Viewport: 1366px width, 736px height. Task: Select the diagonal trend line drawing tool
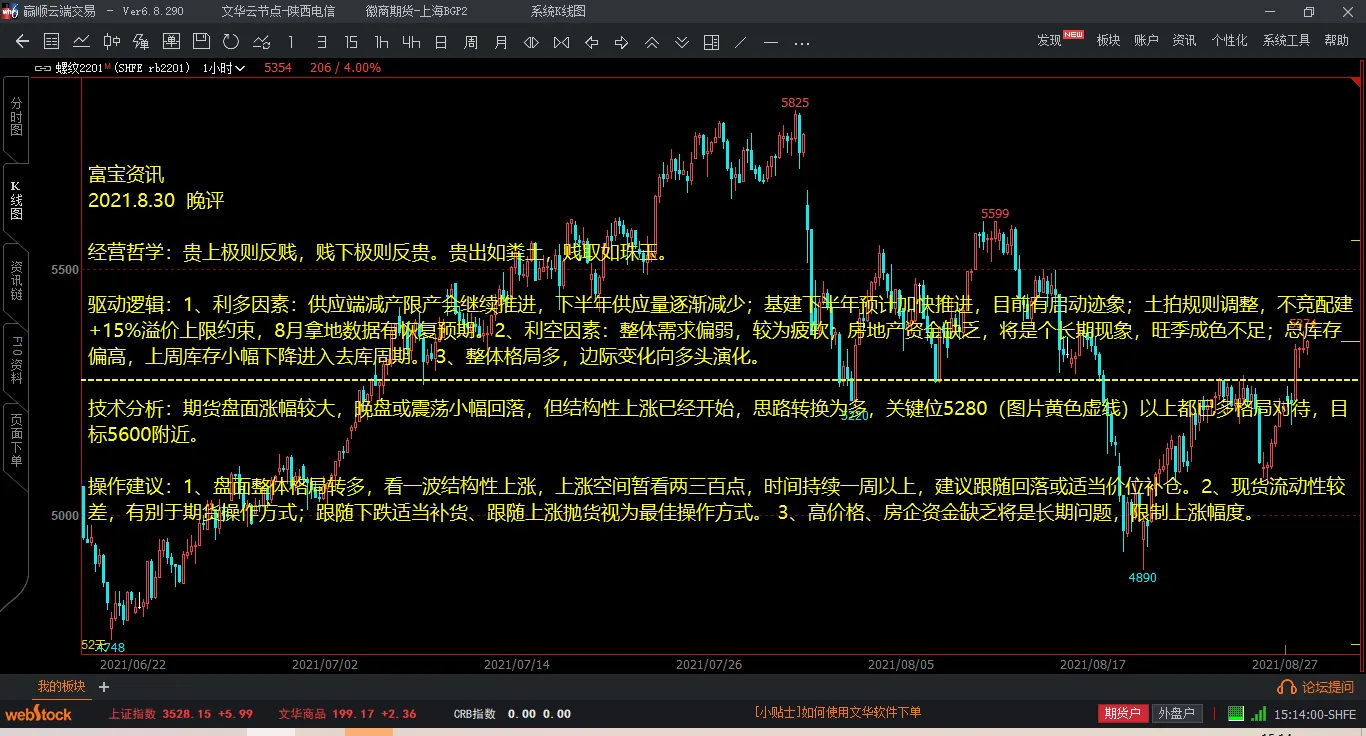tap(741, 42)
